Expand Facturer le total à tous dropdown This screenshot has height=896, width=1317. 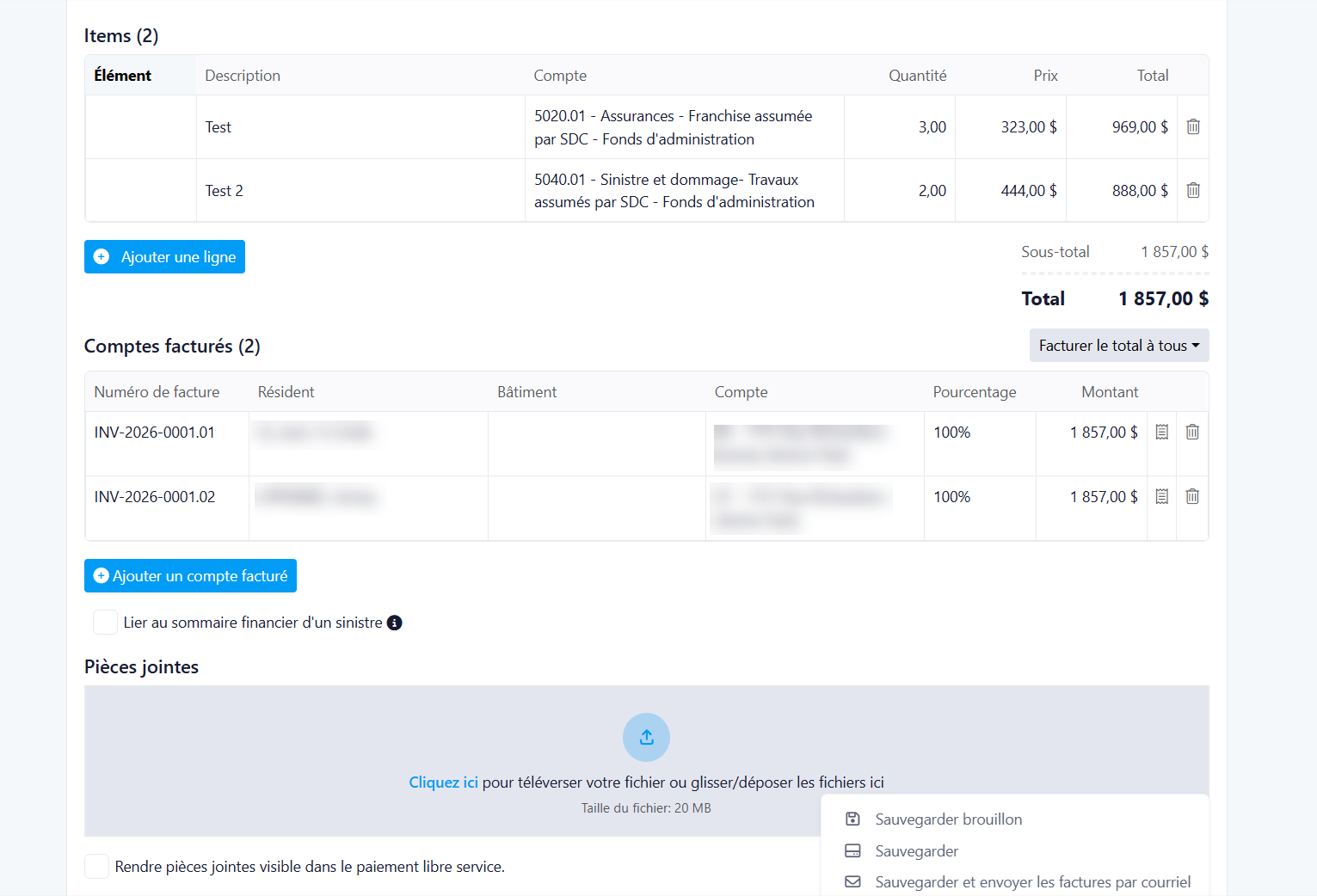coord(1119,345)
